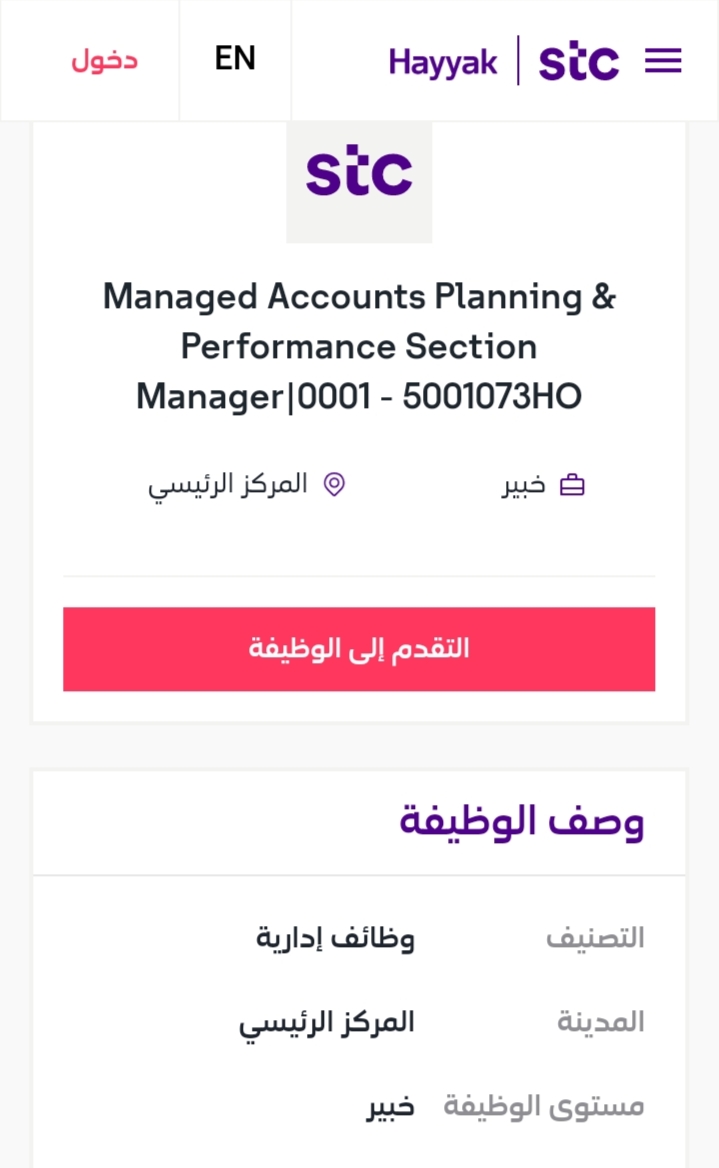The image size is (719, 1168).
Task: Open the دخول login link
Action: point(104,60)
